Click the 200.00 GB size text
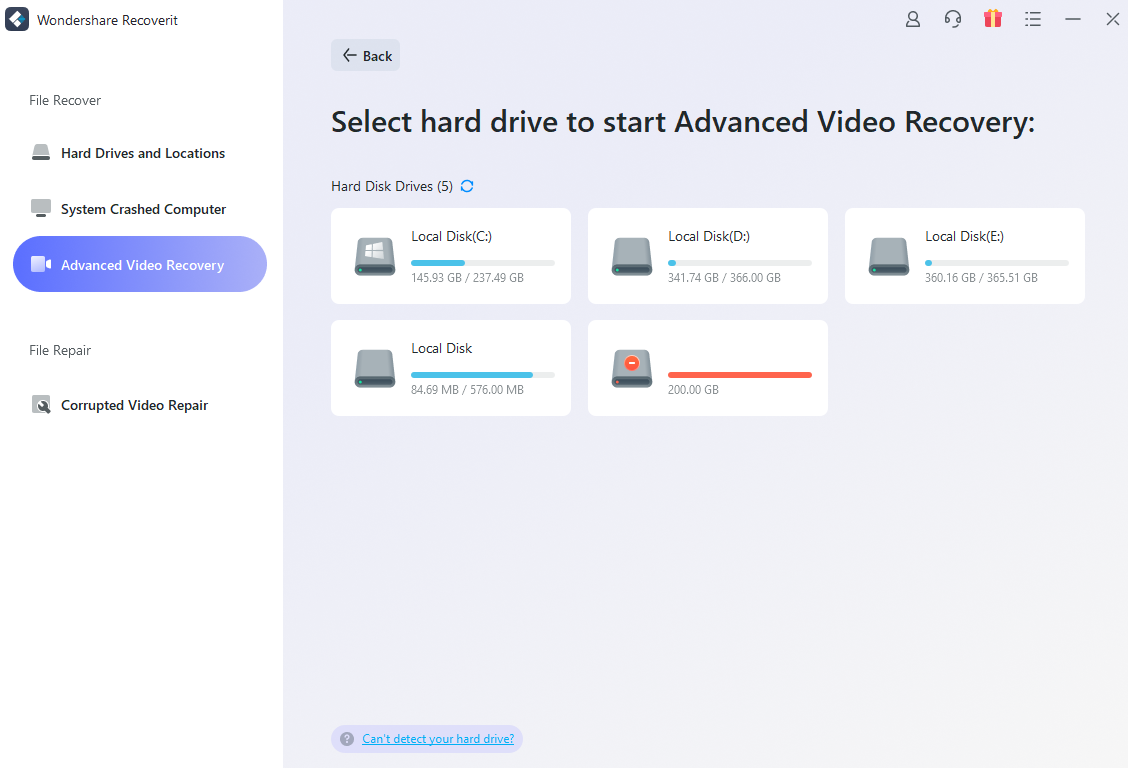1128x768 pixels. pyautogui.click(x=693, y=390)
